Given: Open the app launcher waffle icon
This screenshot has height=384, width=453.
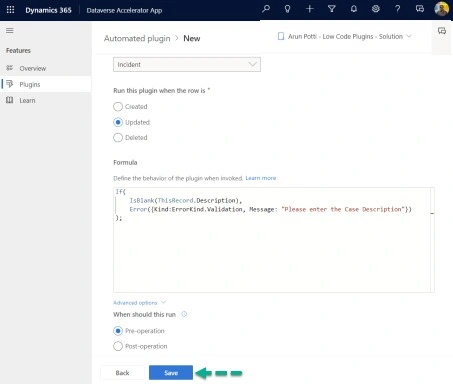Looking at the screenshot, I should 10,10.
